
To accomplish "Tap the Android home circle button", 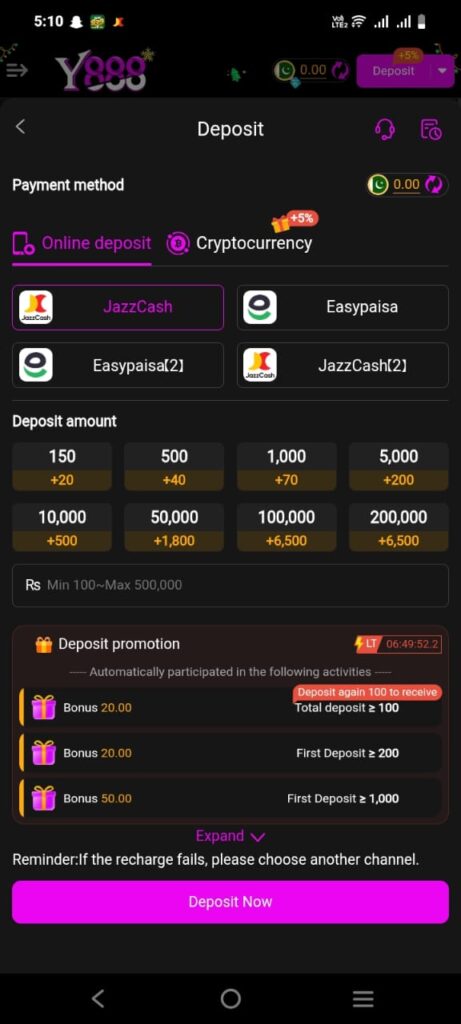I will click(230, 998).
